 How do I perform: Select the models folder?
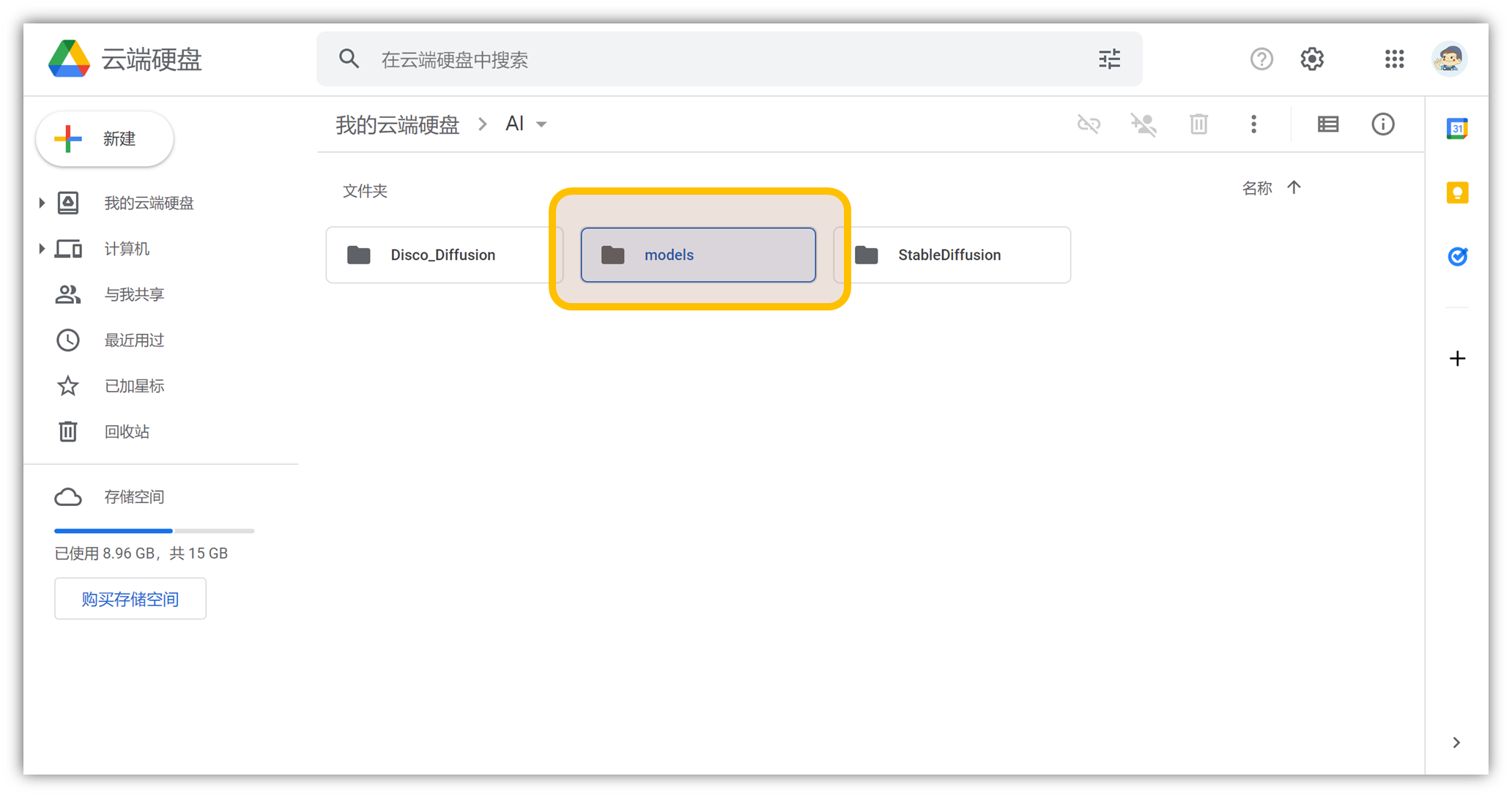click(x=698, y=255)
